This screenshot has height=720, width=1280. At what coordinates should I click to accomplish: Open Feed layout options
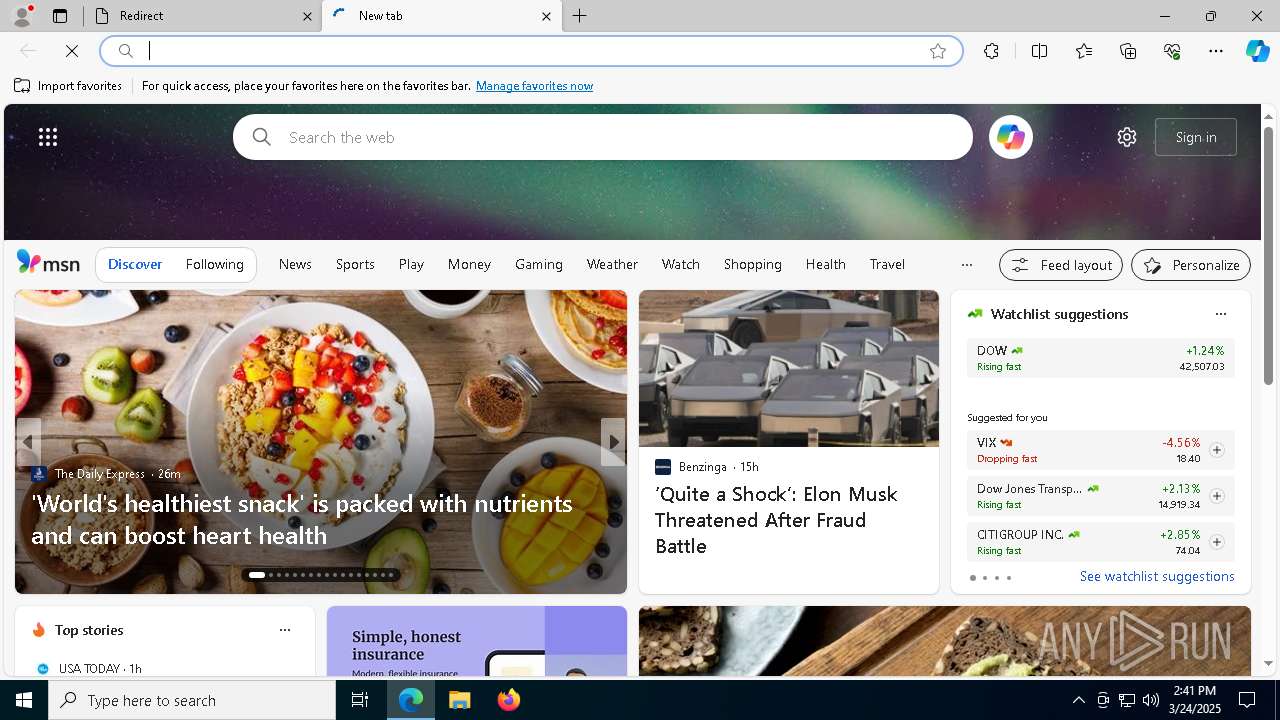[1061, 265]
